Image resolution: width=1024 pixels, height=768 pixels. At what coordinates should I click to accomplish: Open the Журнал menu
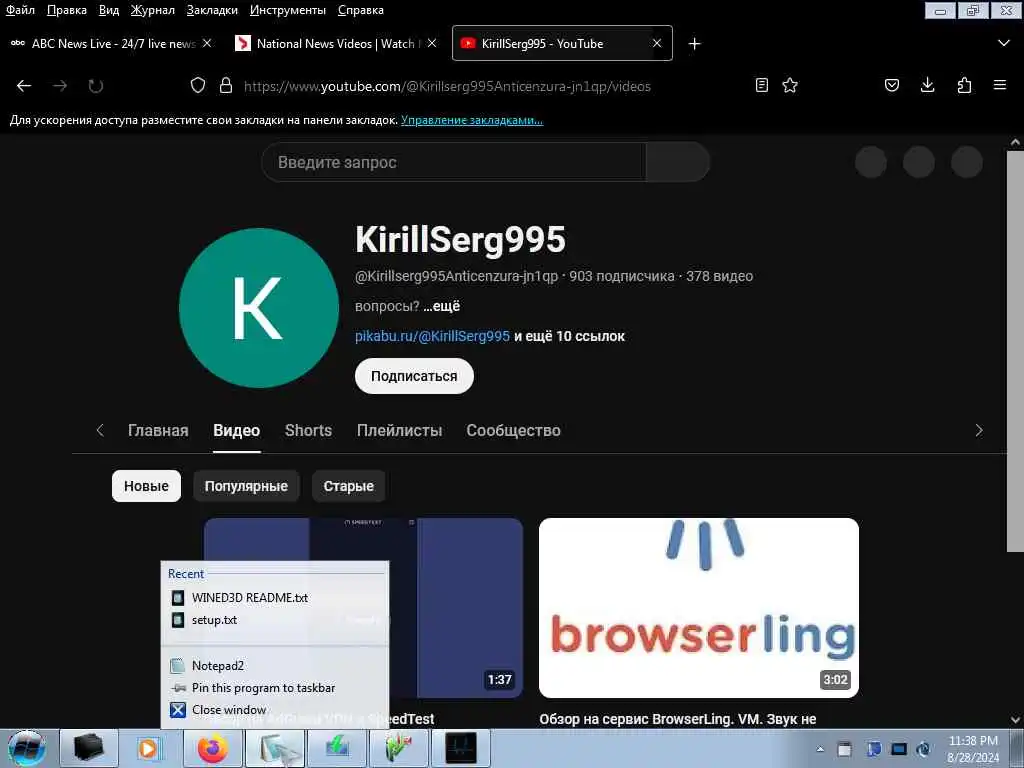pos(152,10)
